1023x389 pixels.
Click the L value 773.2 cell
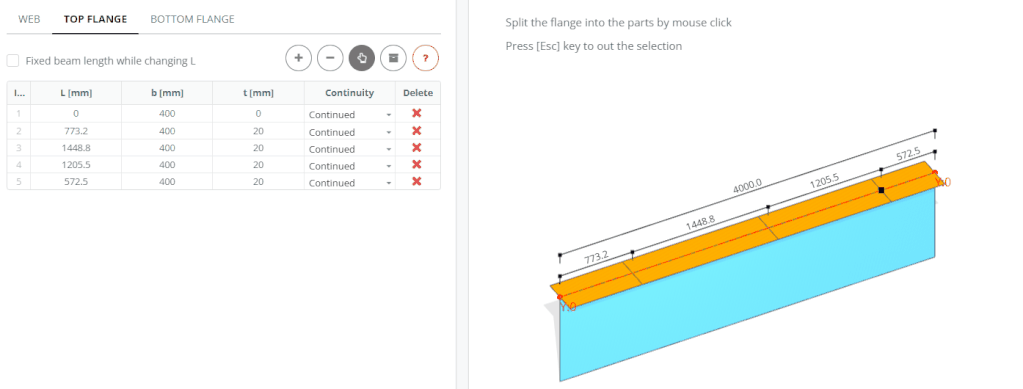coord(76,132)
